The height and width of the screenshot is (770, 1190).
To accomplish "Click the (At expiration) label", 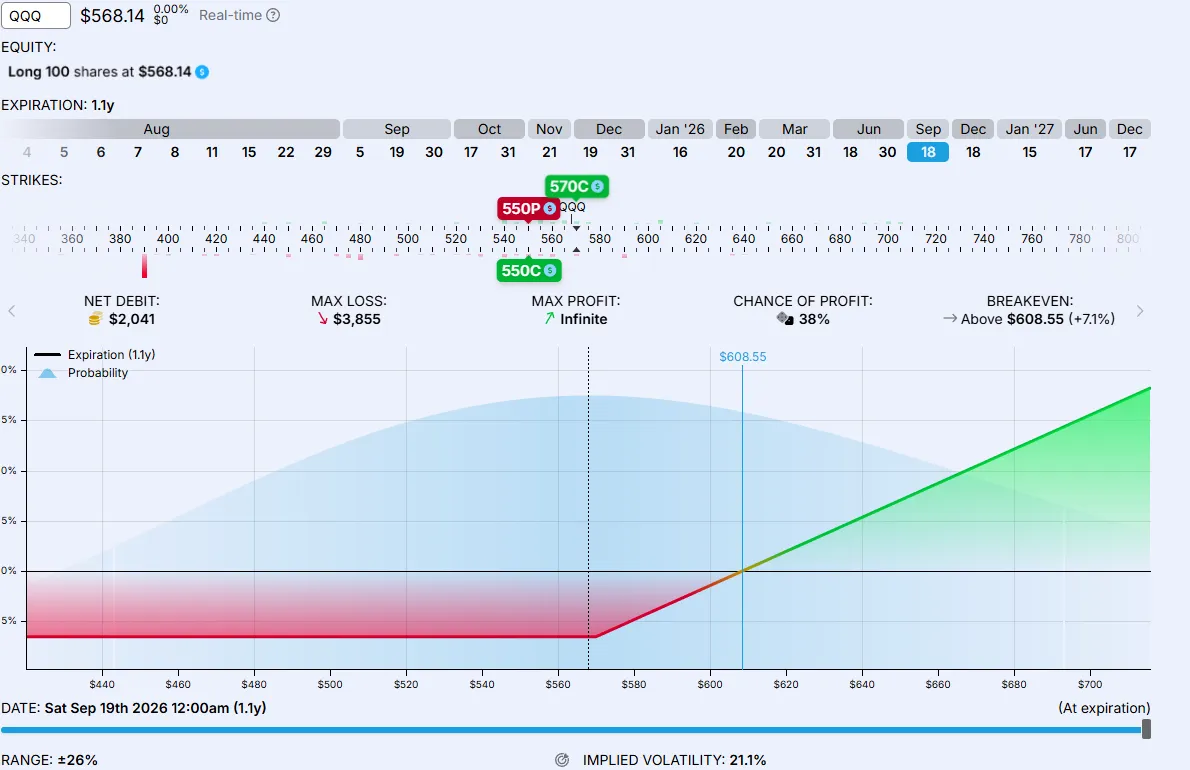I will coord(1104,708).
